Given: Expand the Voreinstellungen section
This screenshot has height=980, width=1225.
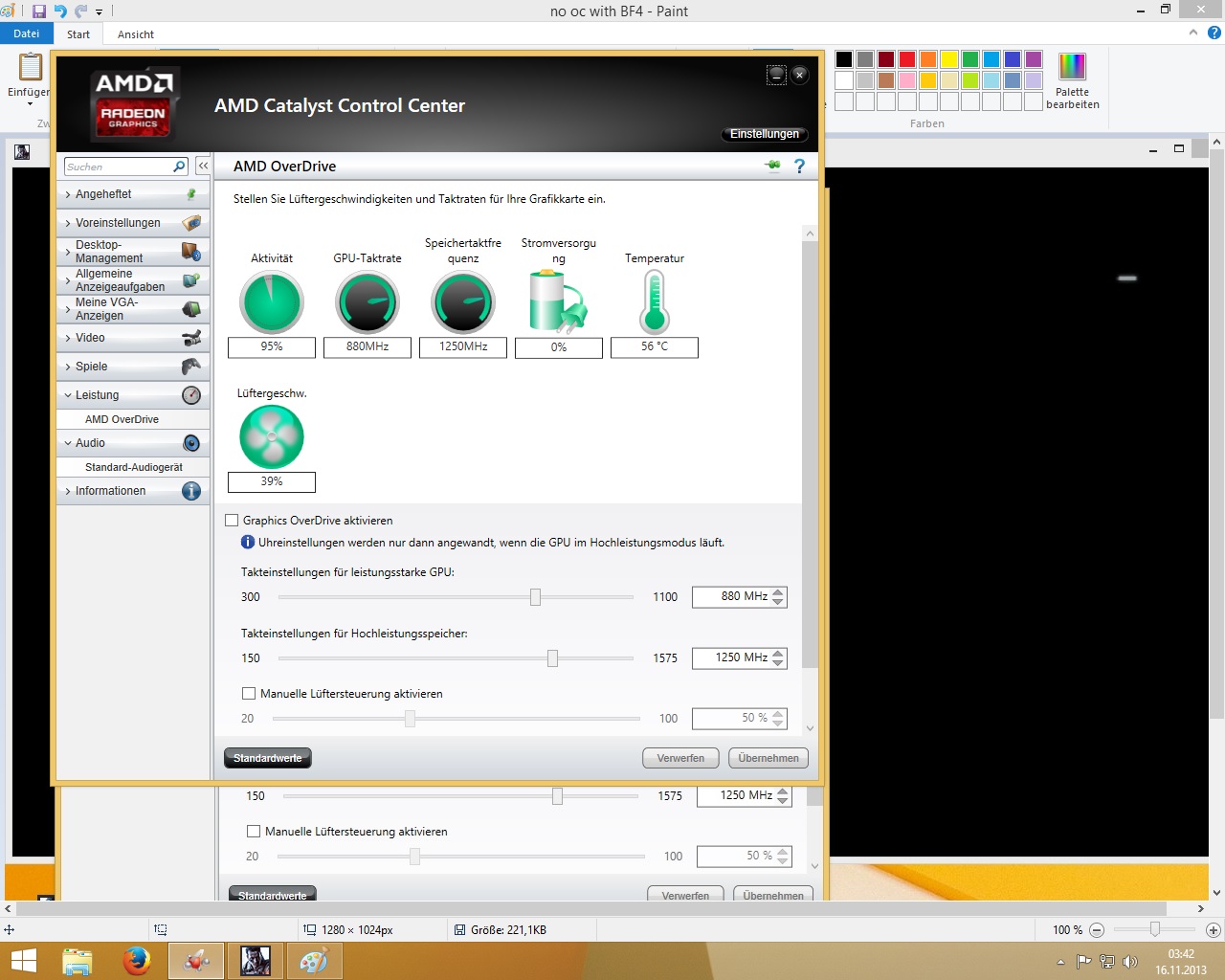Looking at the screenshot, I should click(133, 223).
